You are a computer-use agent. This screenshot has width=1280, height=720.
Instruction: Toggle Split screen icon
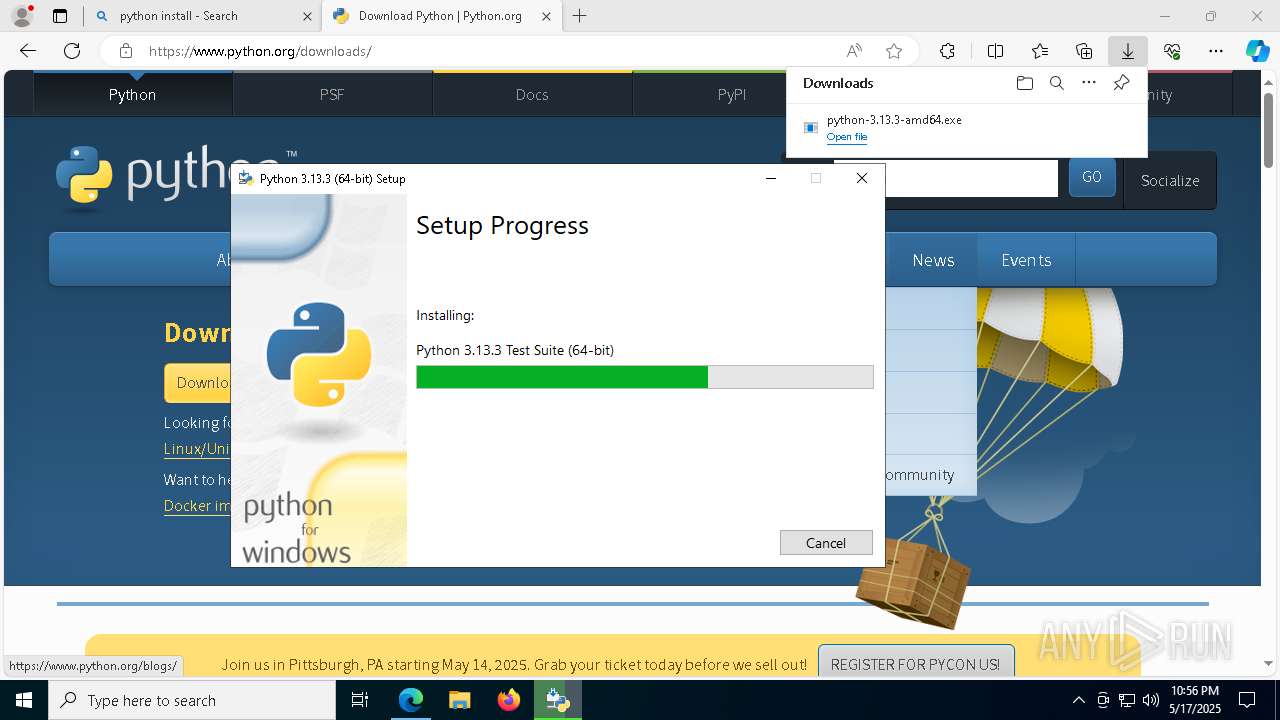point(995,51)
